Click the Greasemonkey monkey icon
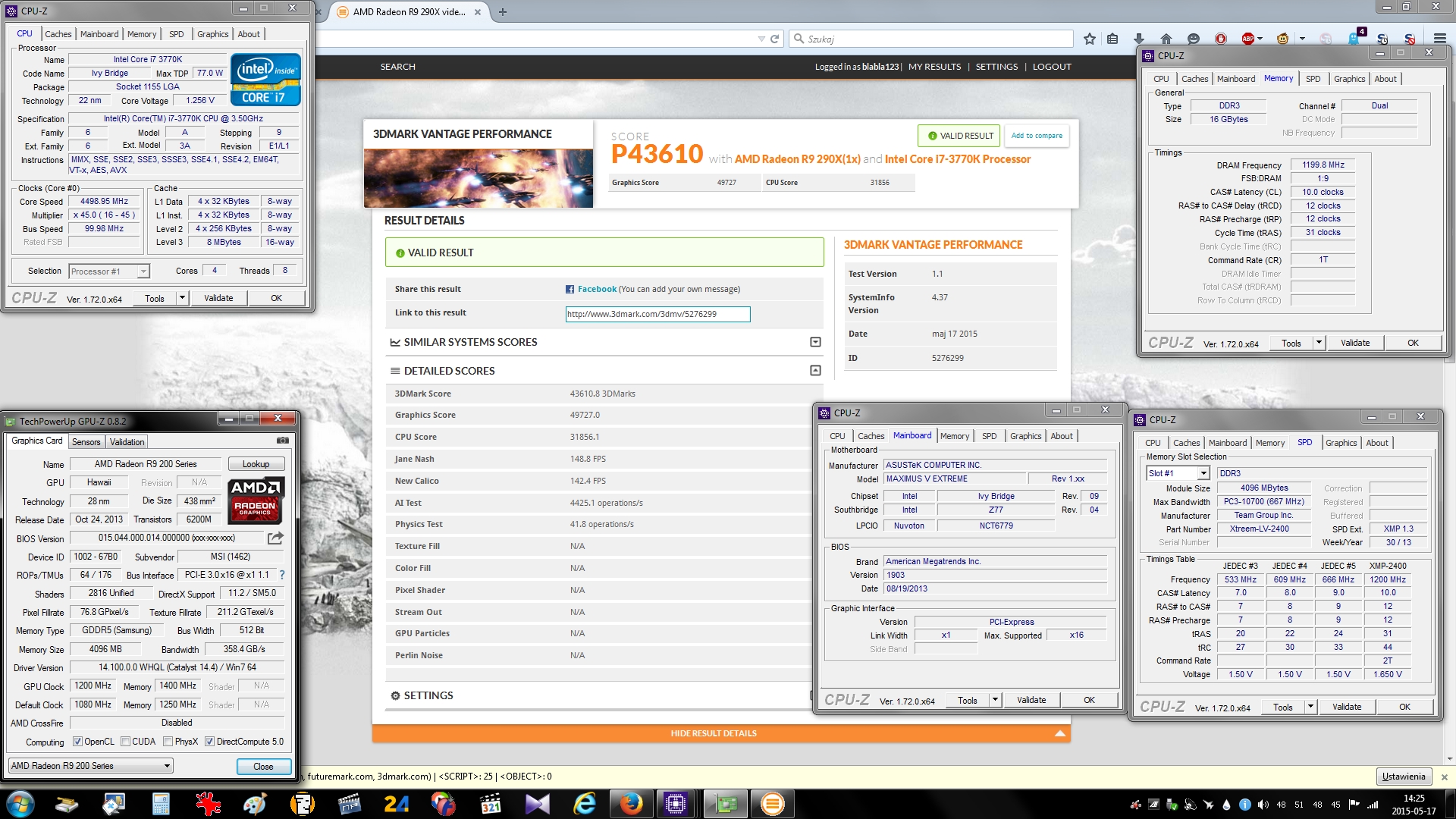Screen dimensions: 1456x819 tap(1283, 39)
